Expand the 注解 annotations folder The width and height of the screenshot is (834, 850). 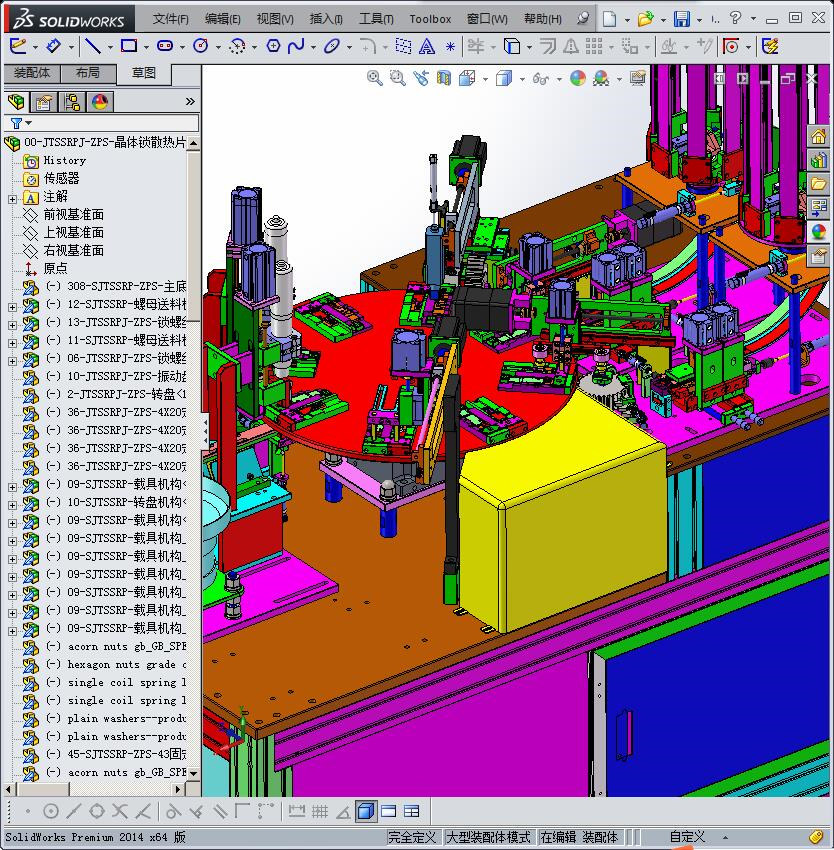[12, 197]
